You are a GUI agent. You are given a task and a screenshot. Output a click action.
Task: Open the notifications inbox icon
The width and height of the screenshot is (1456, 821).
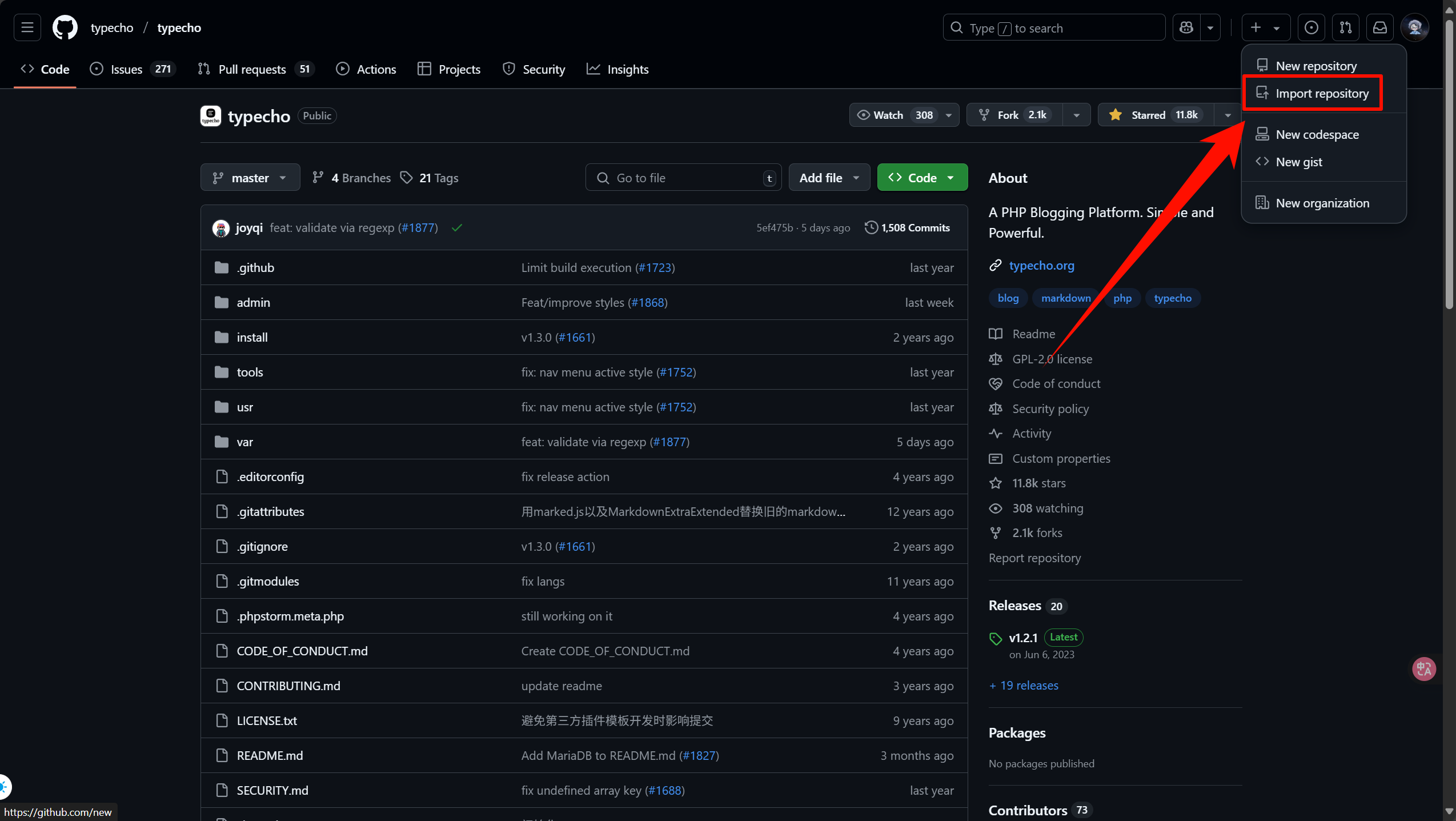1379,27
